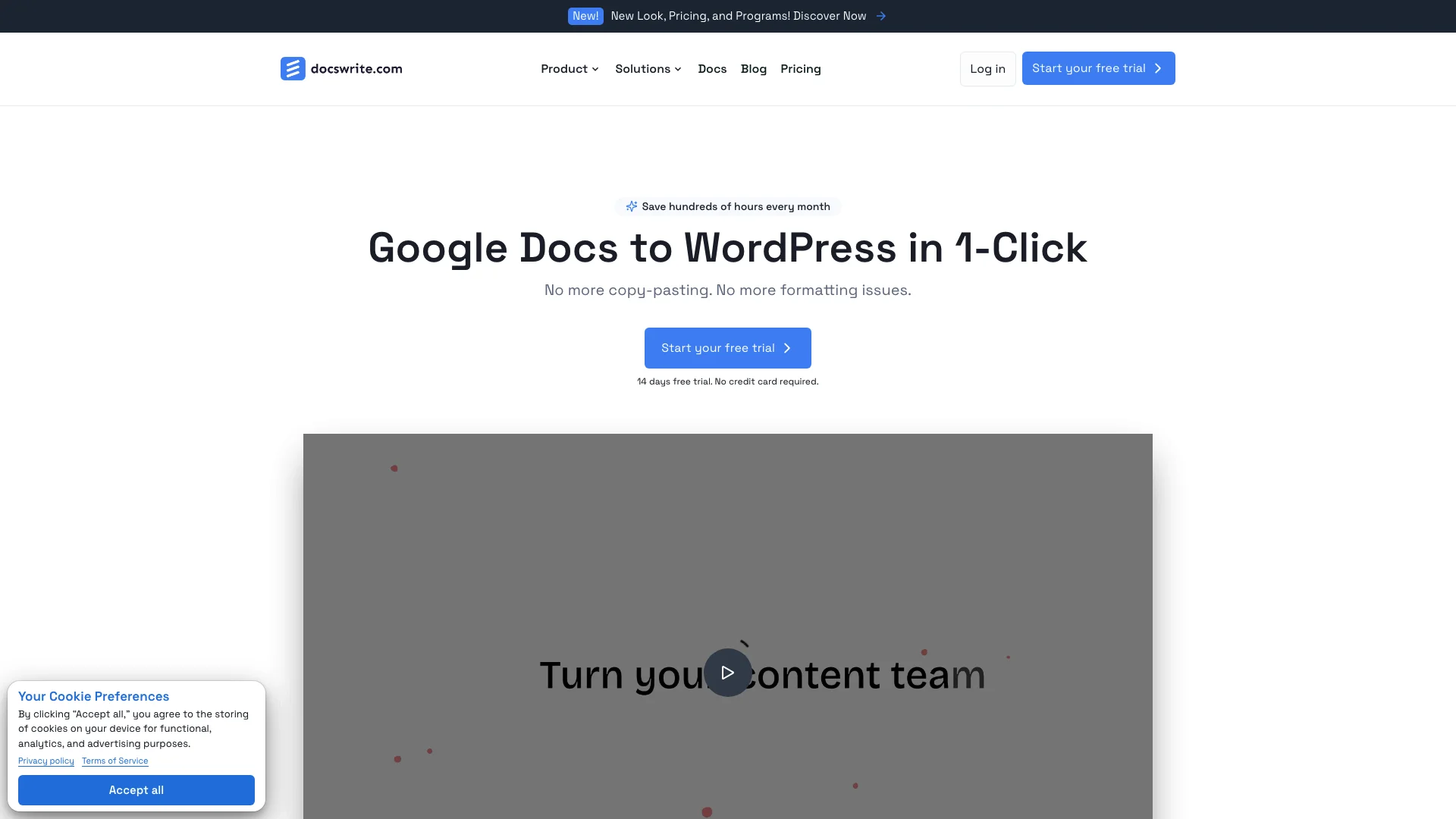Expand the Product dropdown menu
This screenshot has width=1456, height=819.
(570, 68)
